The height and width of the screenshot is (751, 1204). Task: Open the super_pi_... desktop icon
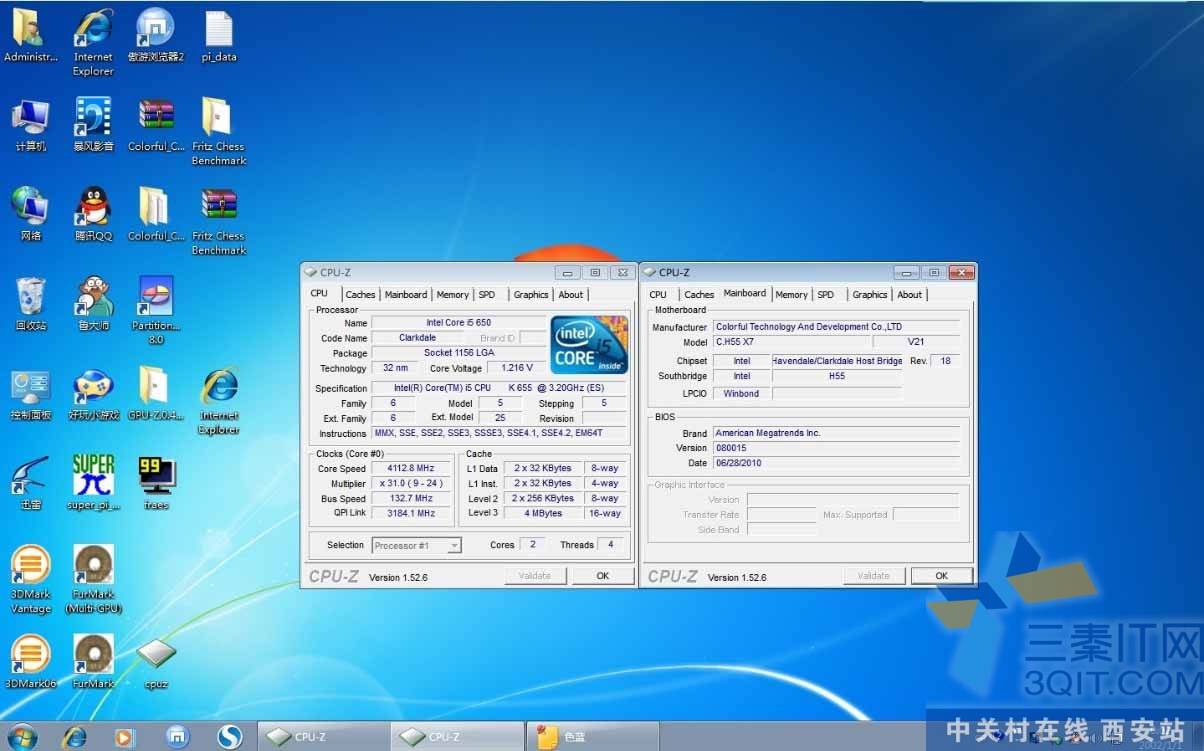[93, 483]
